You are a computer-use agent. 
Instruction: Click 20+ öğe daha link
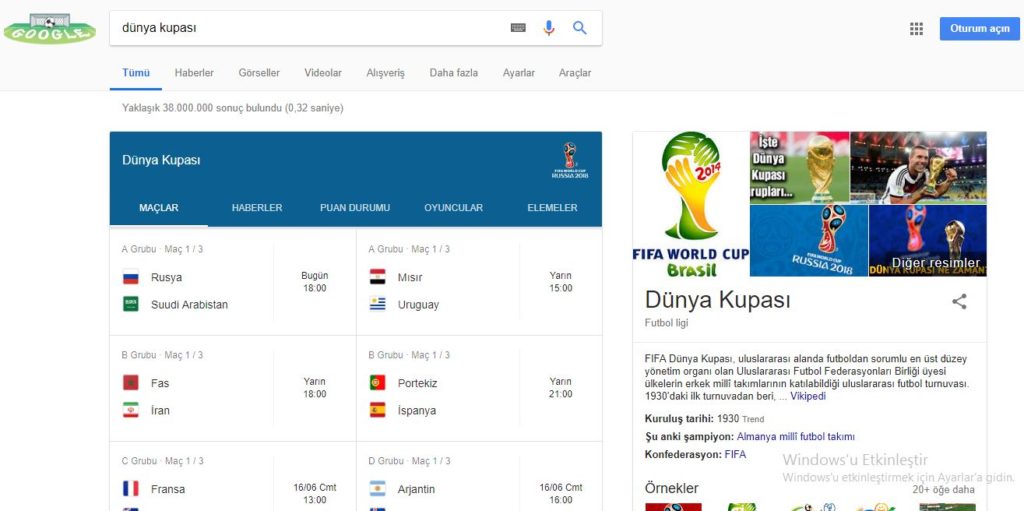[x=944, y=489]
